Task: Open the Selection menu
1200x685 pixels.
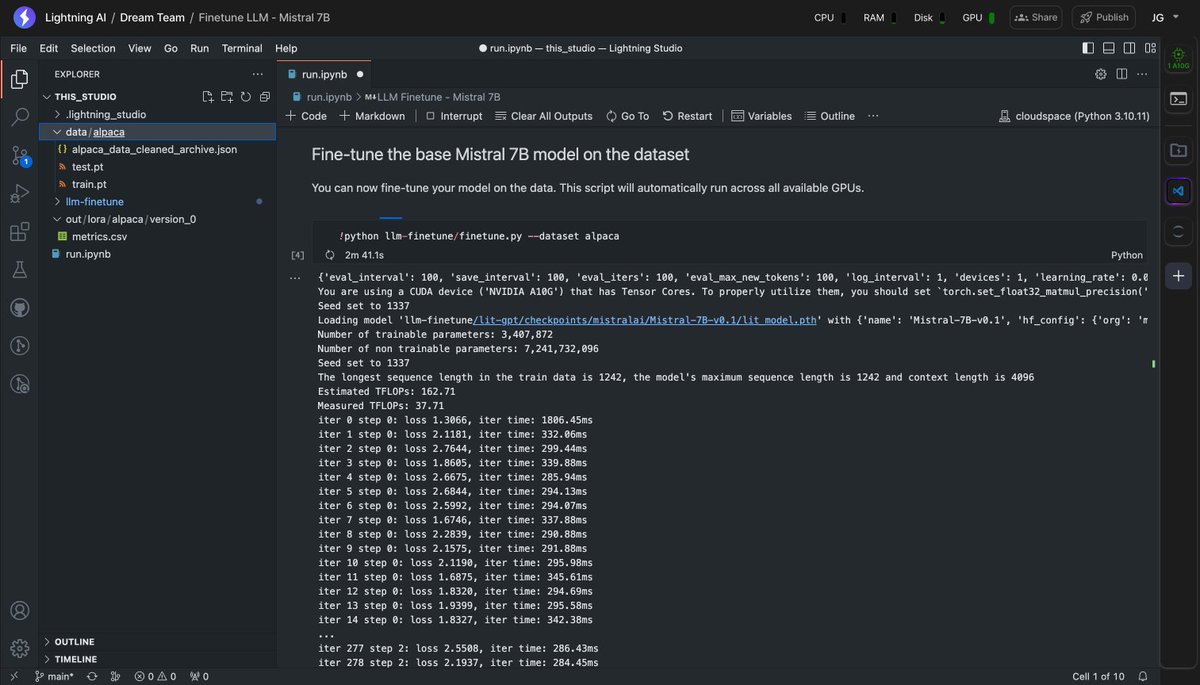Action: pyautogui.click(x=93, y=48)
